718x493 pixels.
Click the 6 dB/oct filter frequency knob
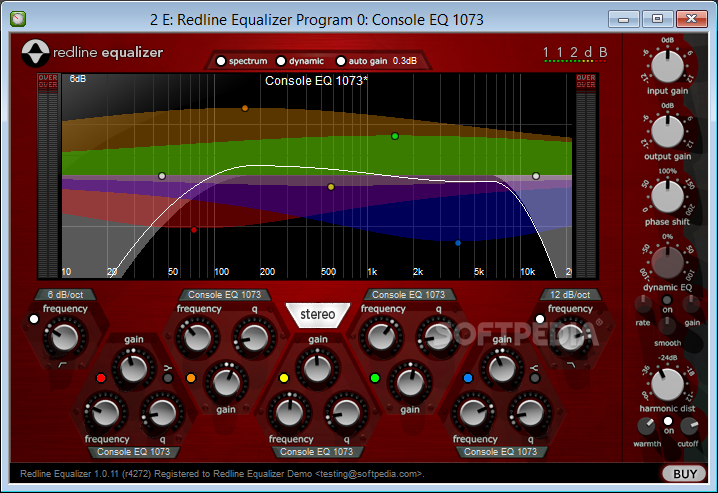click(65, 338)
